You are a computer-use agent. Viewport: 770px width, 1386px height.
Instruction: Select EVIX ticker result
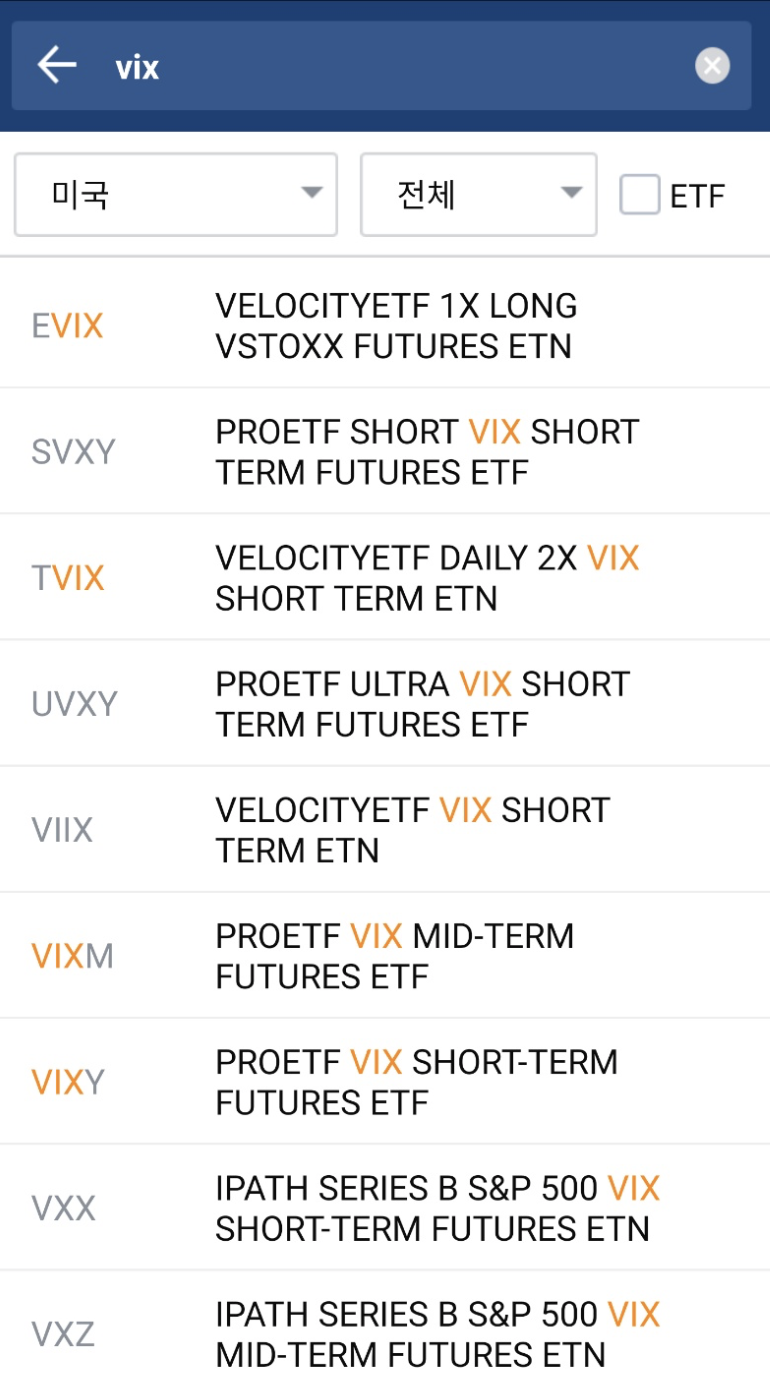click(68, 326)
